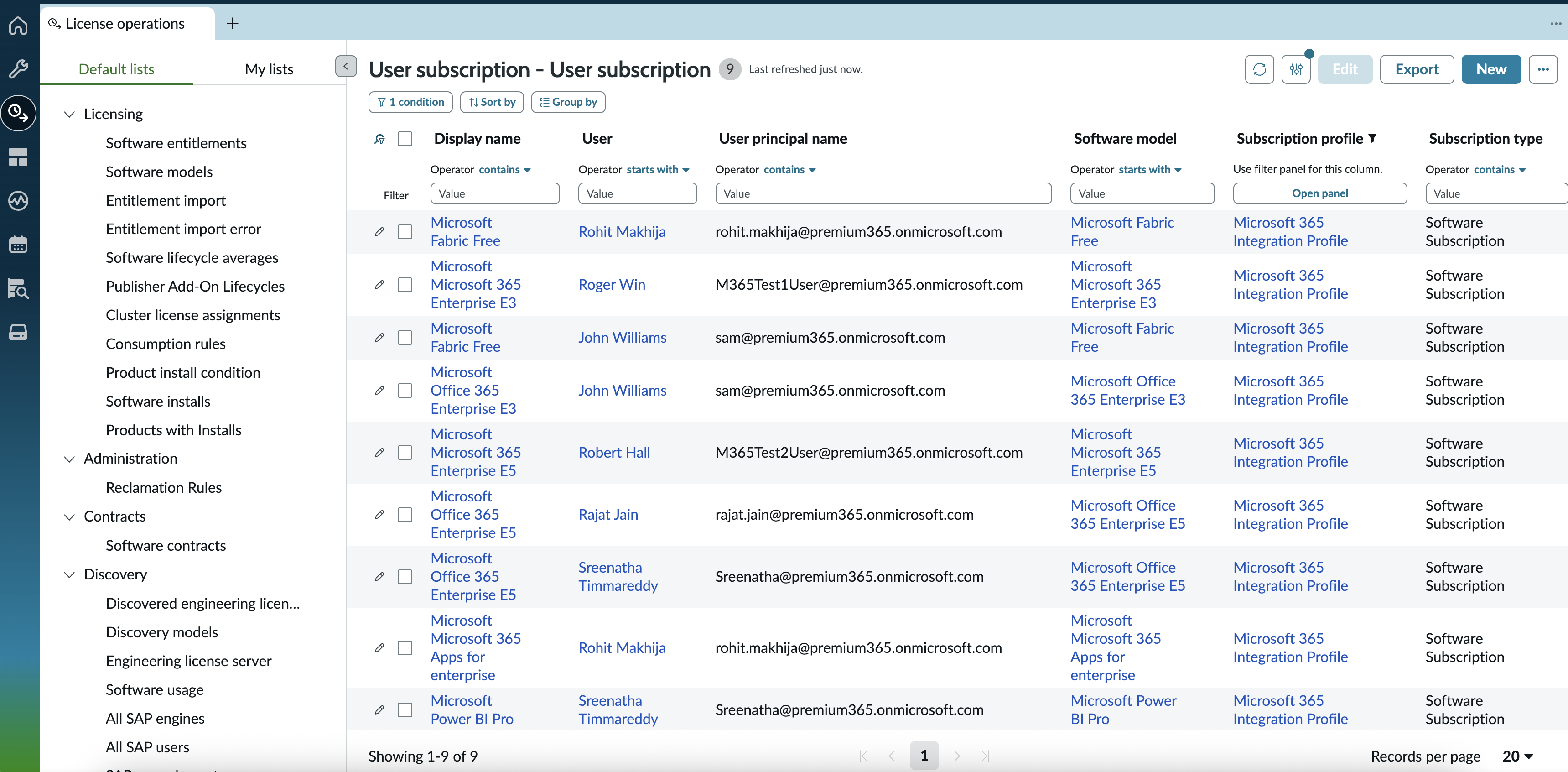Open more actions ellipsis beside New
The image size is (1568, 772).
[1542, 69]
